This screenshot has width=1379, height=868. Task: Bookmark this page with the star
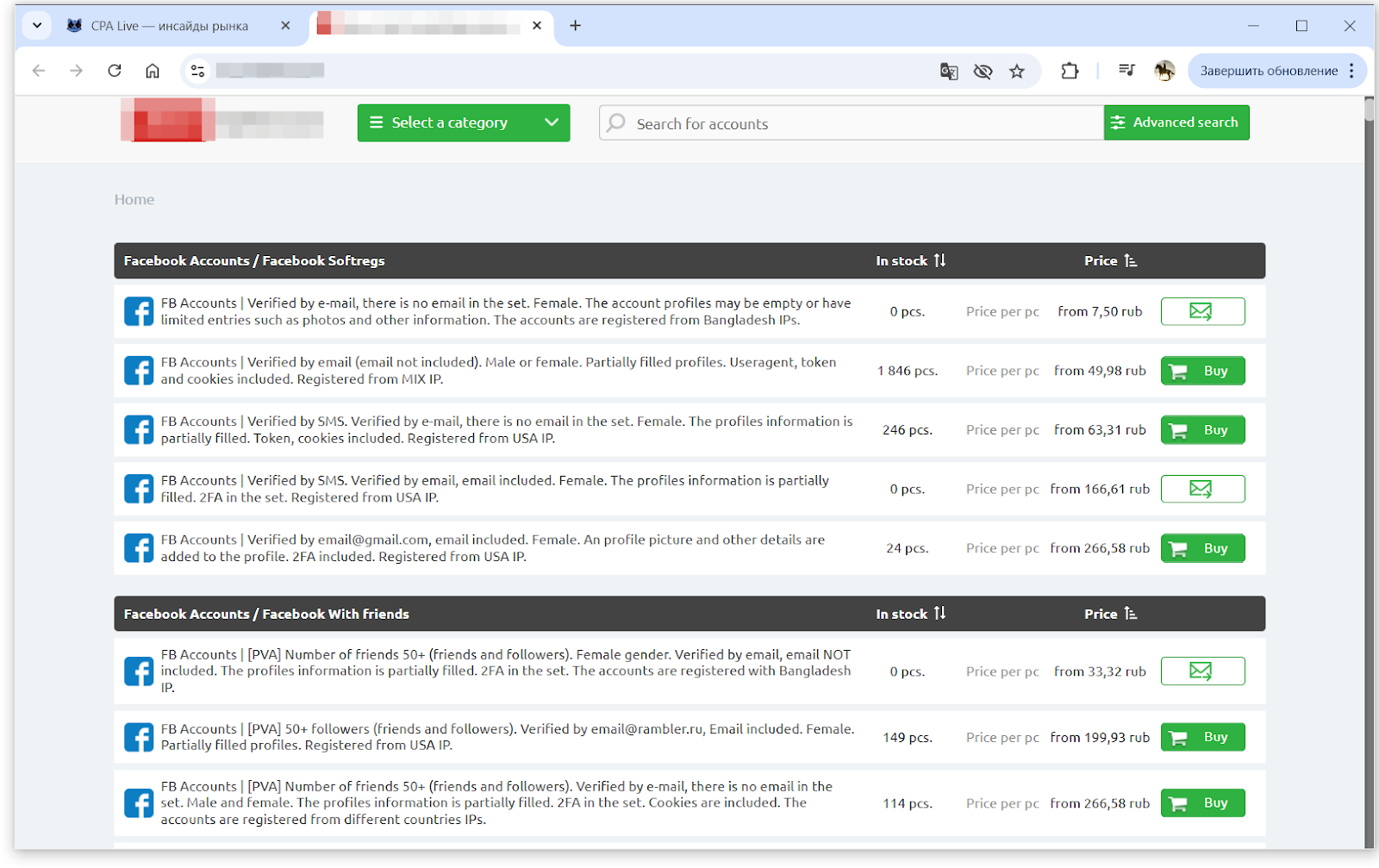[x=1017, y=72]
